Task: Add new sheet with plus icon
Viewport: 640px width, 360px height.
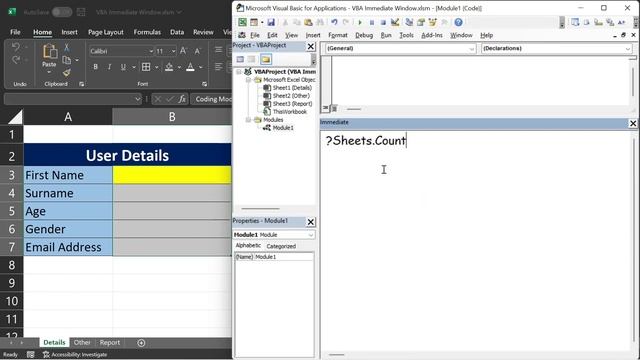Action: tap(141, 343)
